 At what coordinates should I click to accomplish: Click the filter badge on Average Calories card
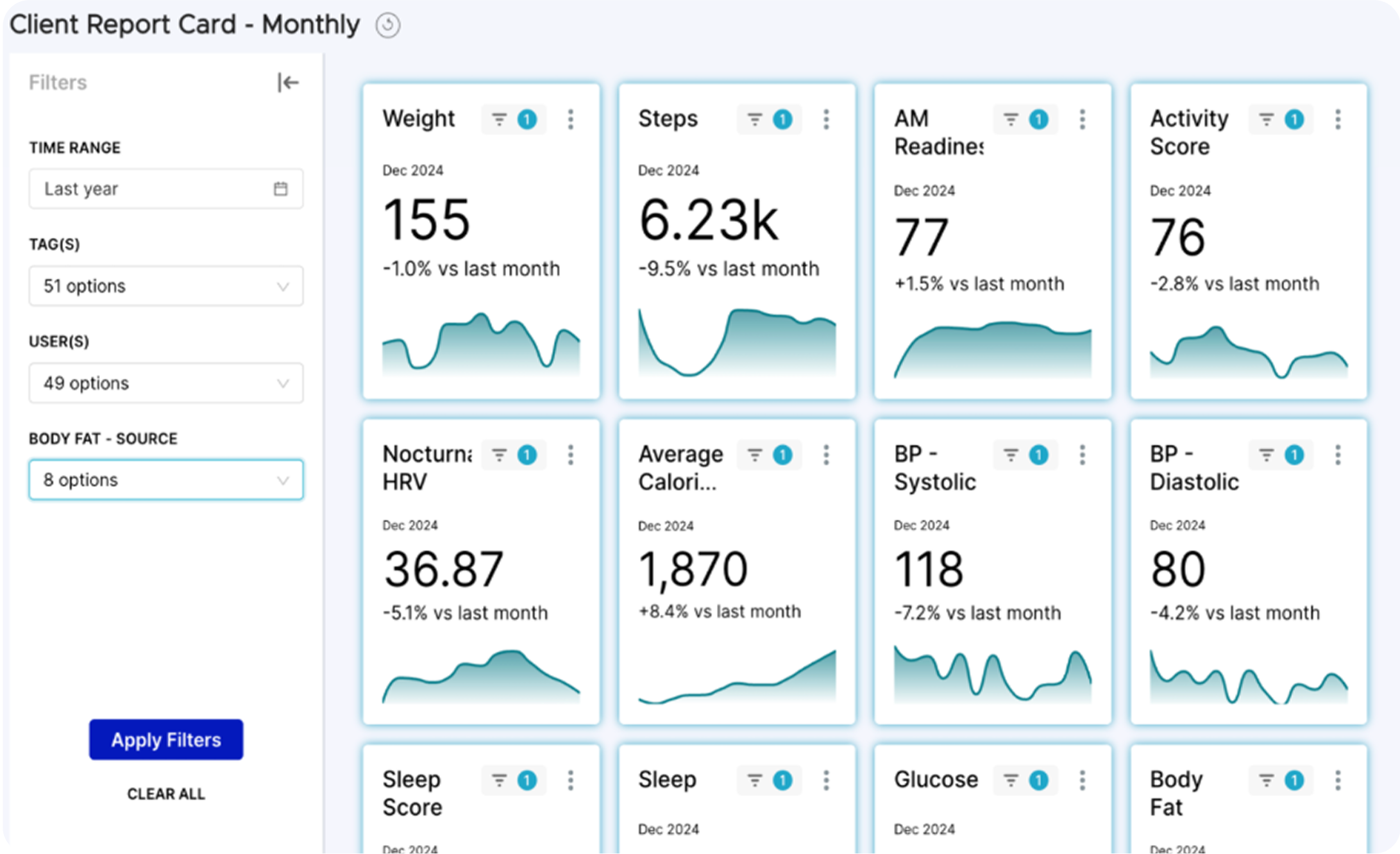769,455
